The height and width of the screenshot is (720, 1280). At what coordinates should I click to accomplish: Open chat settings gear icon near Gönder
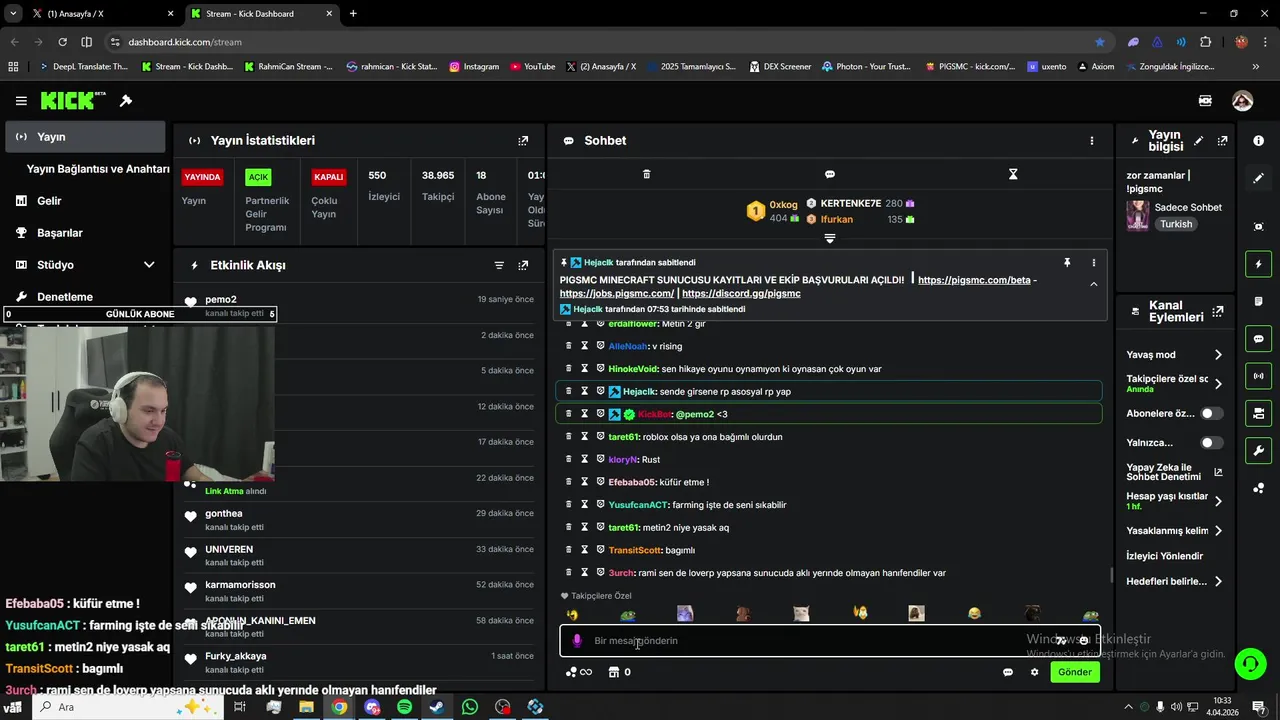[1034, 672]
